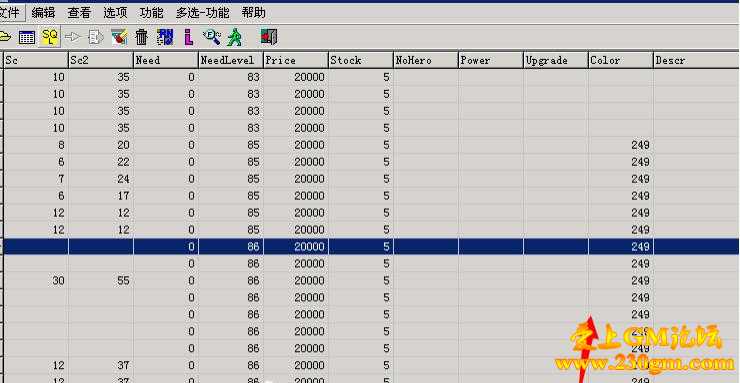Click the NeedLevel column header
This screenshot has width=740, height=383.
click(x=231, y=60)
